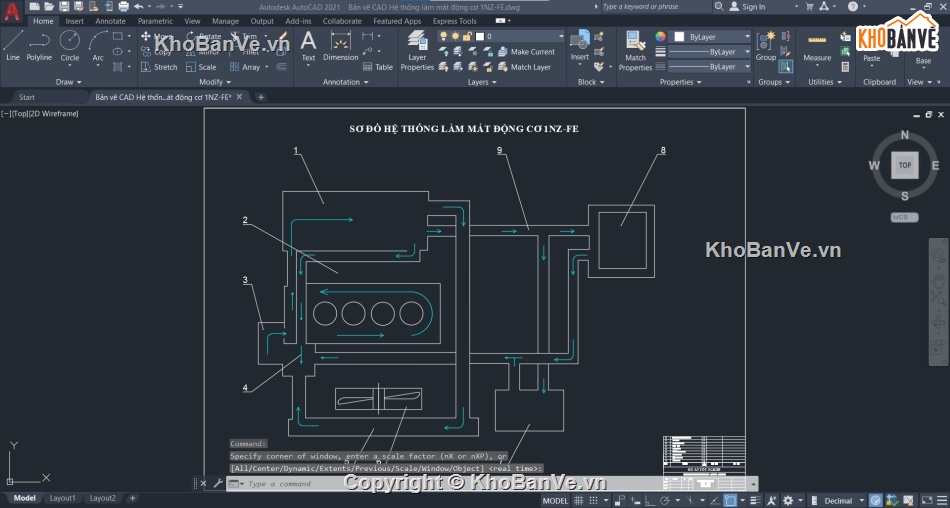Select the Circle tool

pyautogui.click(x=70, y=46)
